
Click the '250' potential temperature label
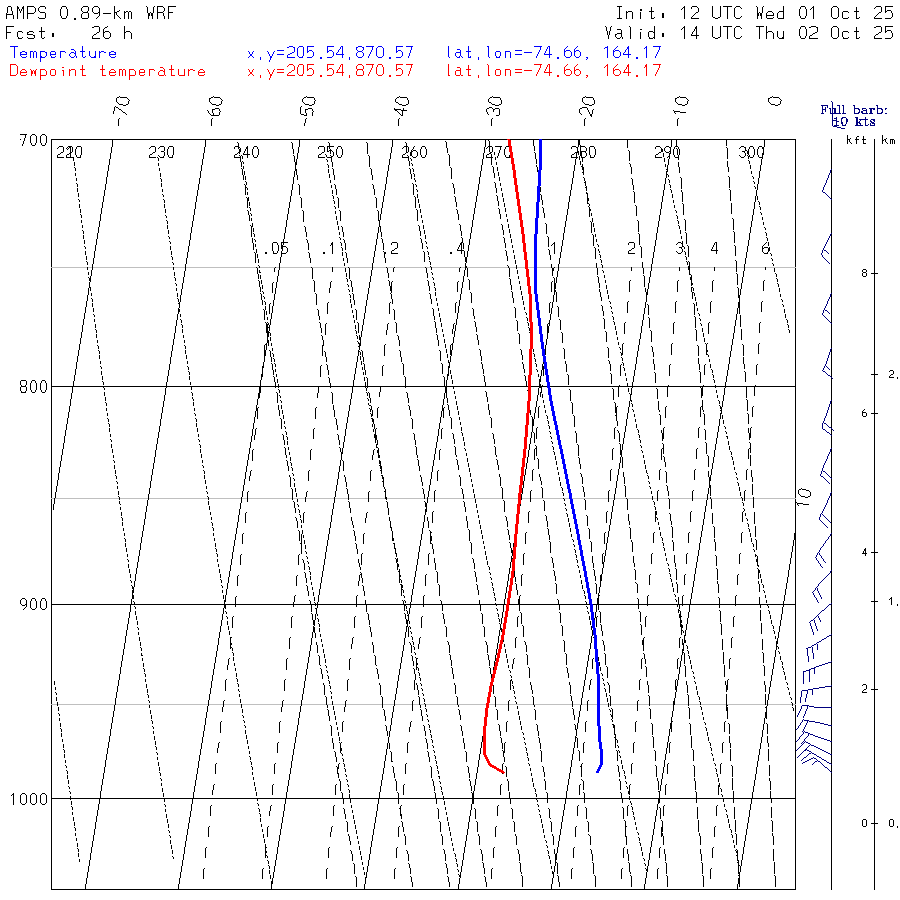point(330,153)
